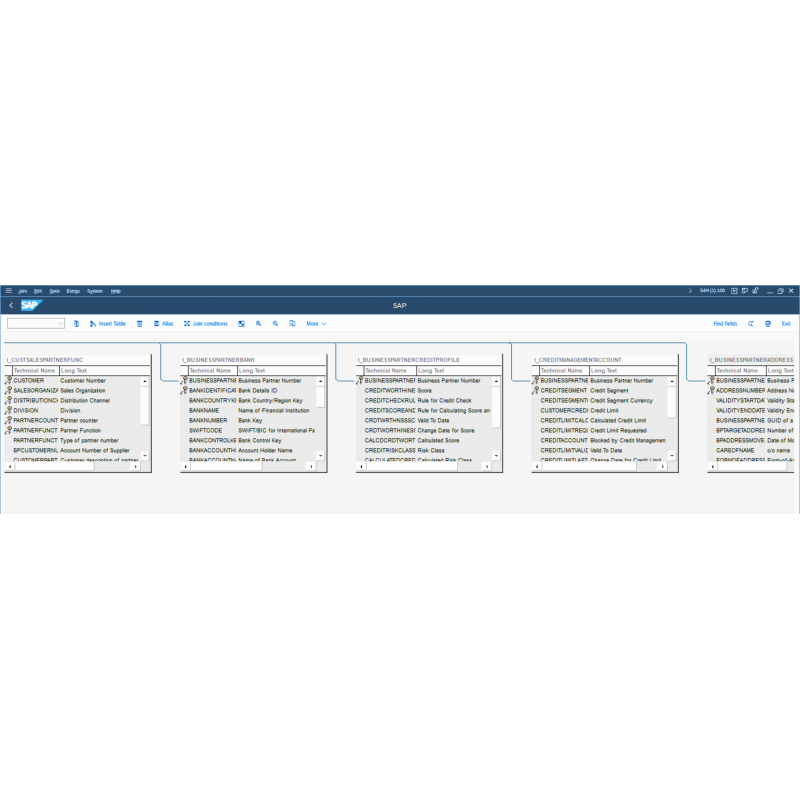Screen dimensions: 800x800
Task: Expand the session list chevron near S4H (1)
Action: tap(691, 291)
